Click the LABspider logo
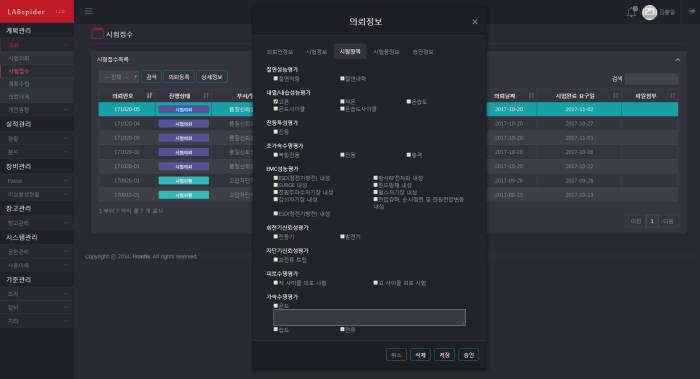 (x=26, y=12)
